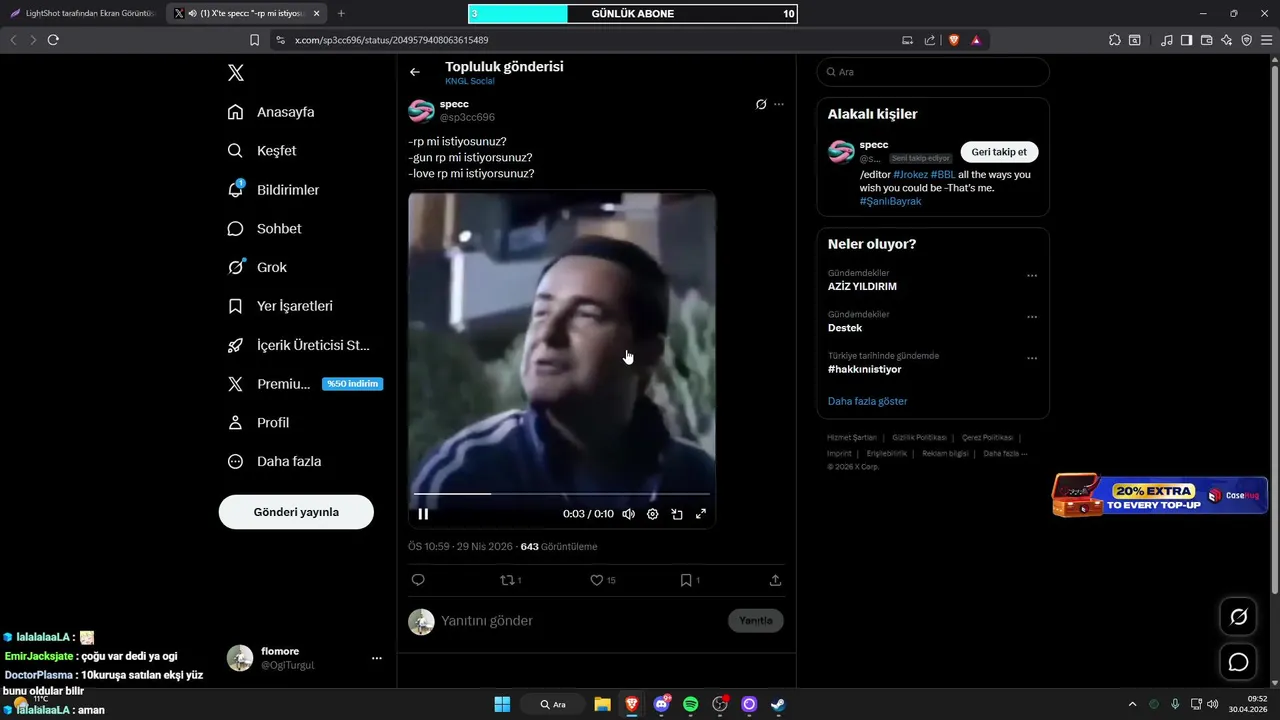This screenshot has width=1280, height=720.
Task: Reply using the comment icon
Action: (418, 580)
